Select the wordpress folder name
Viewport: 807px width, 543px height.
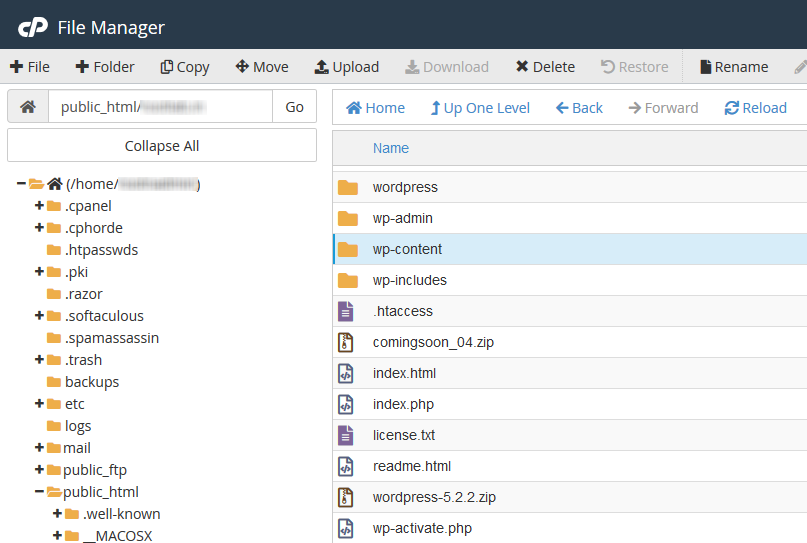405,187
